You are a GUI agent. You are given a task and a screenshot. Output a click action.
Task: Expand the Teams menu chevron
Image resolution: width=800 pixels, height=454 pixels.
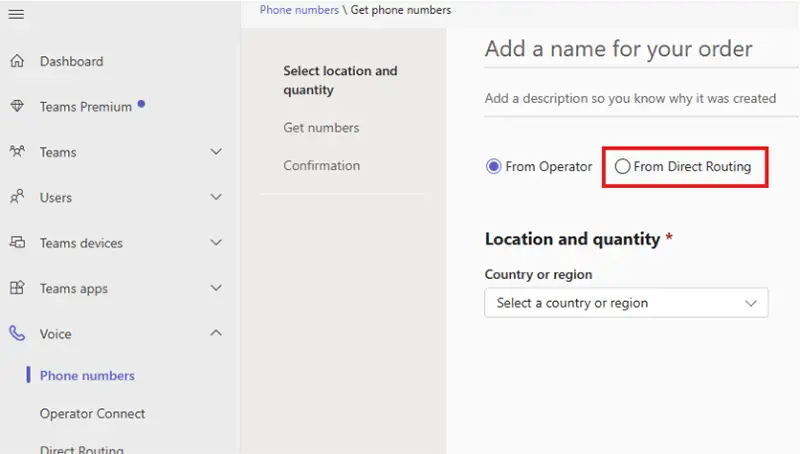point(216,152)
